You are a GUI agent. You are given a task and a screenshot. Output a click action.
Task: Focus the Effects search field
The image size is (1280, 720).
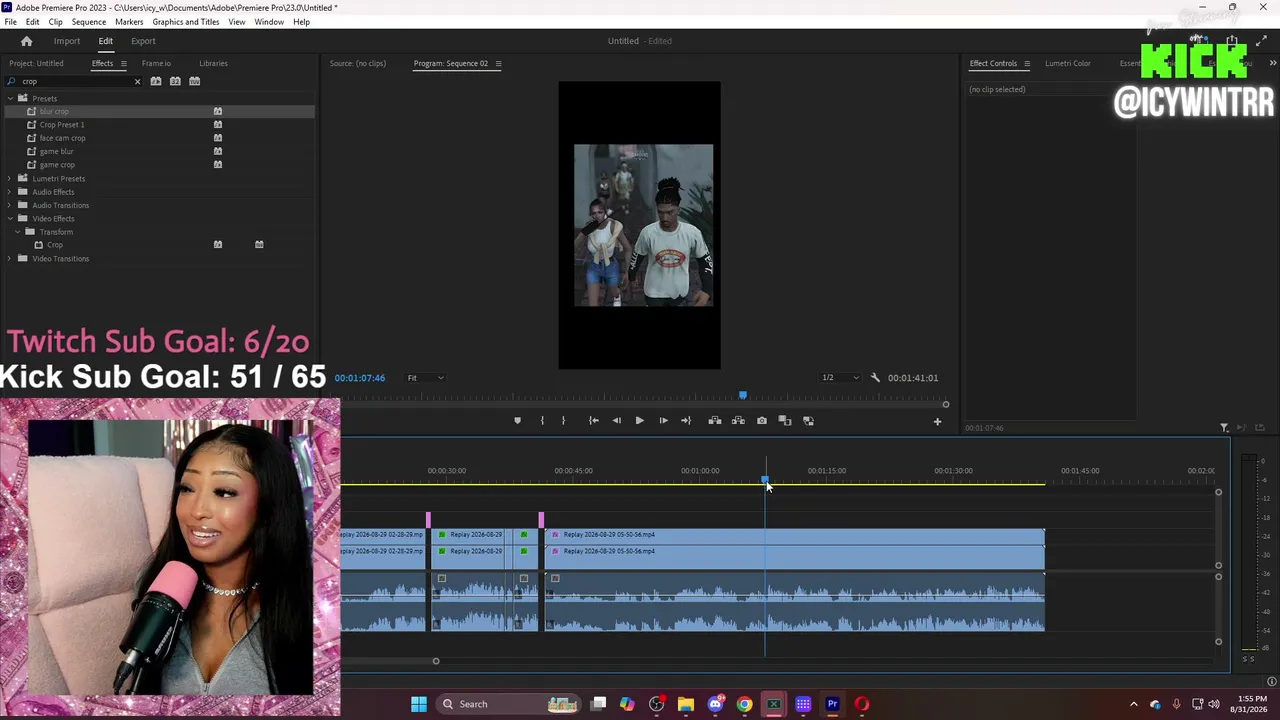pos(75,81)
